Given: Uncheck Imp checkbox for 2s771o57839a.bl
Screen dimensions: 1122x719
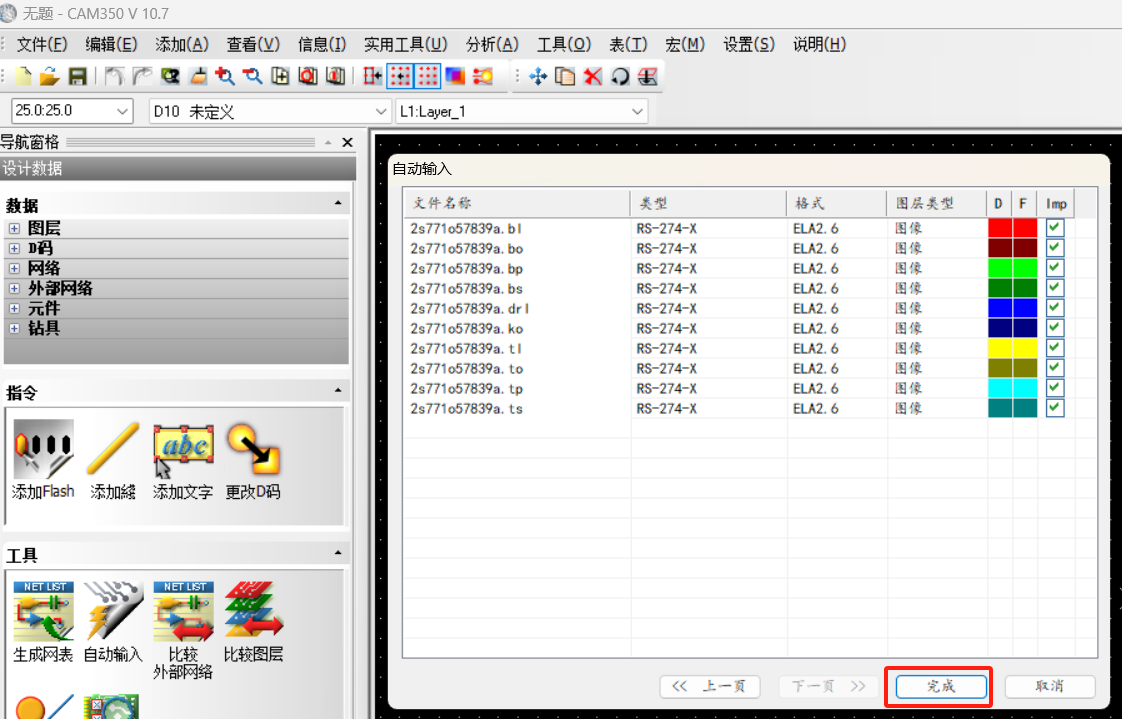Looking at the screenshot, I should [x=1055, y=228].
